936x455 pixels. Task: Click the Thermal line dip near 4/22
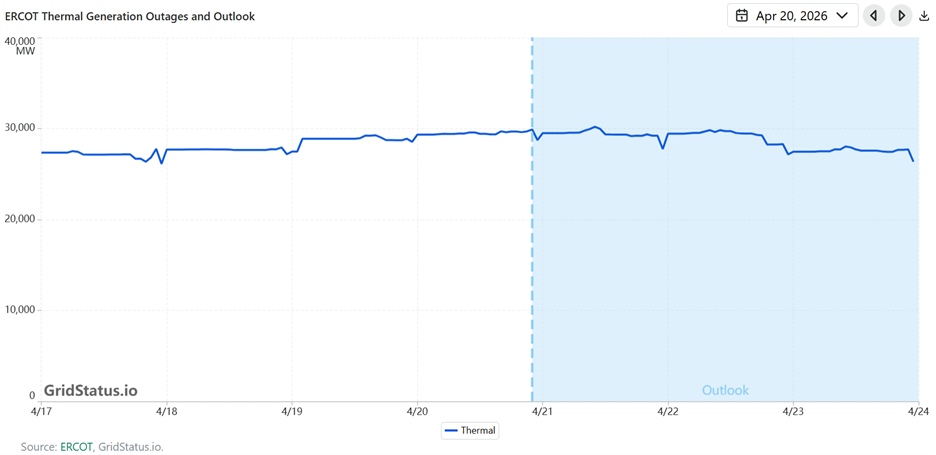(663, 148)
